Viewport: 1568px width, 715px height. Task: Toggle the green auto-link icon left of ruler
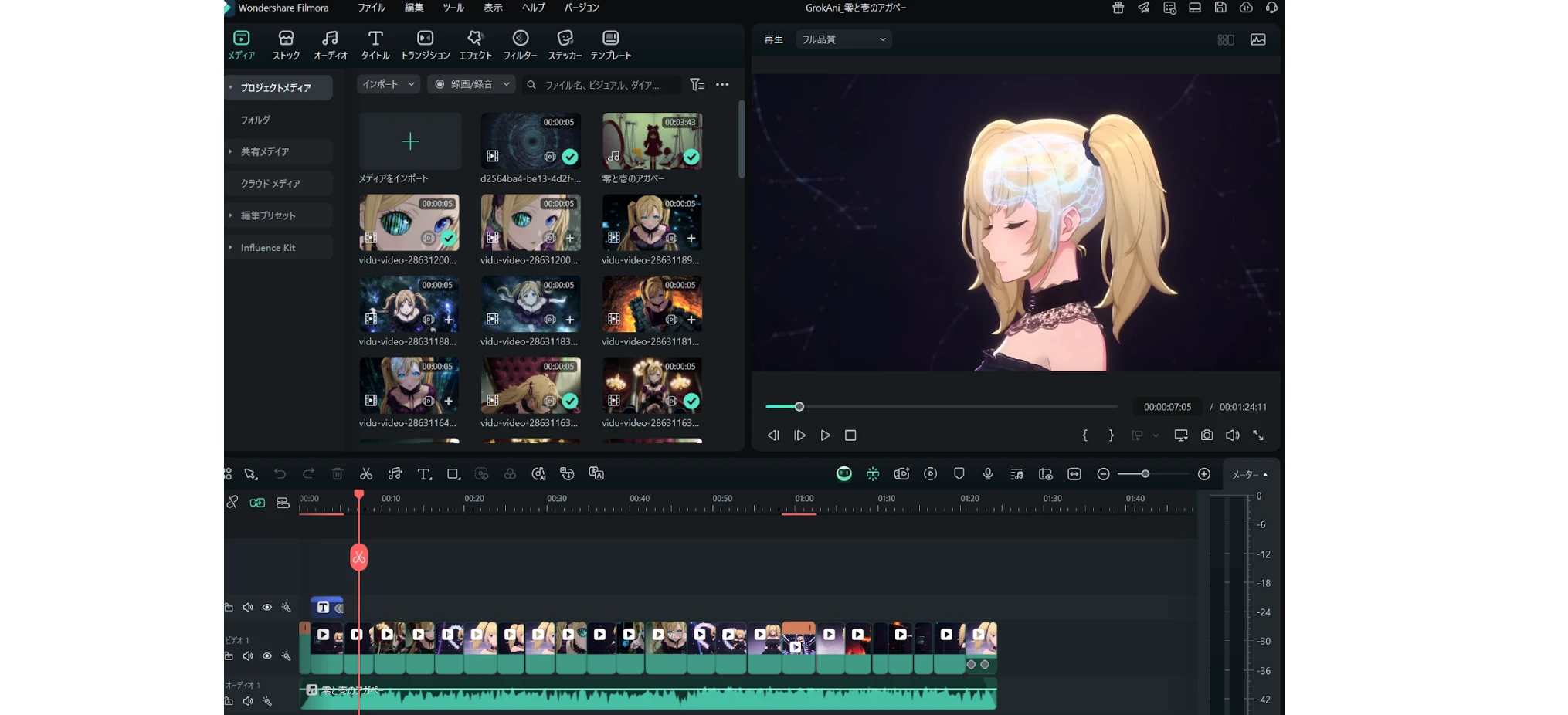tap(257, 503)
